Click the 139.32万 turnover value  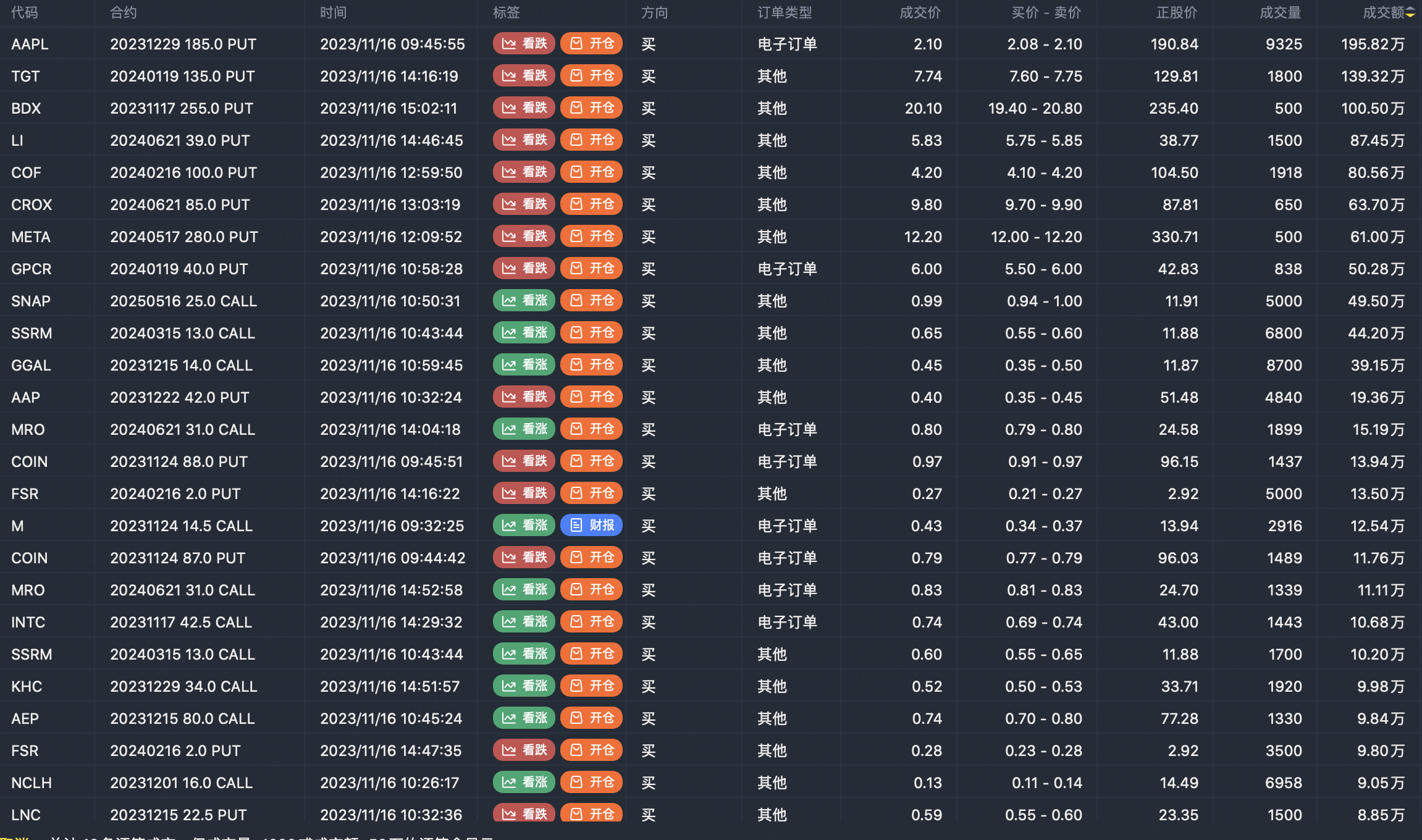(x=1373, y=76)
